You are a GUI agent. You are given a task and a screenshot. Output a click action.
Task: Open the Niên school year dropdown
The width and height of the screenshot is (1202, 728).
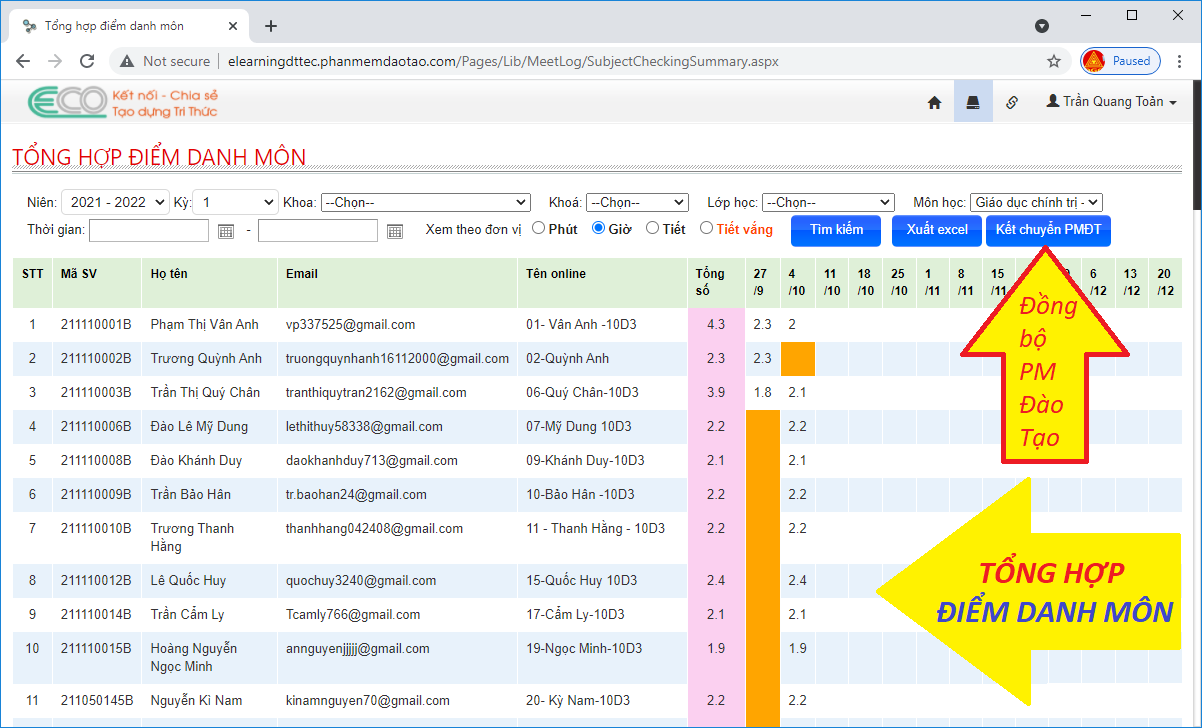[116, 202]
